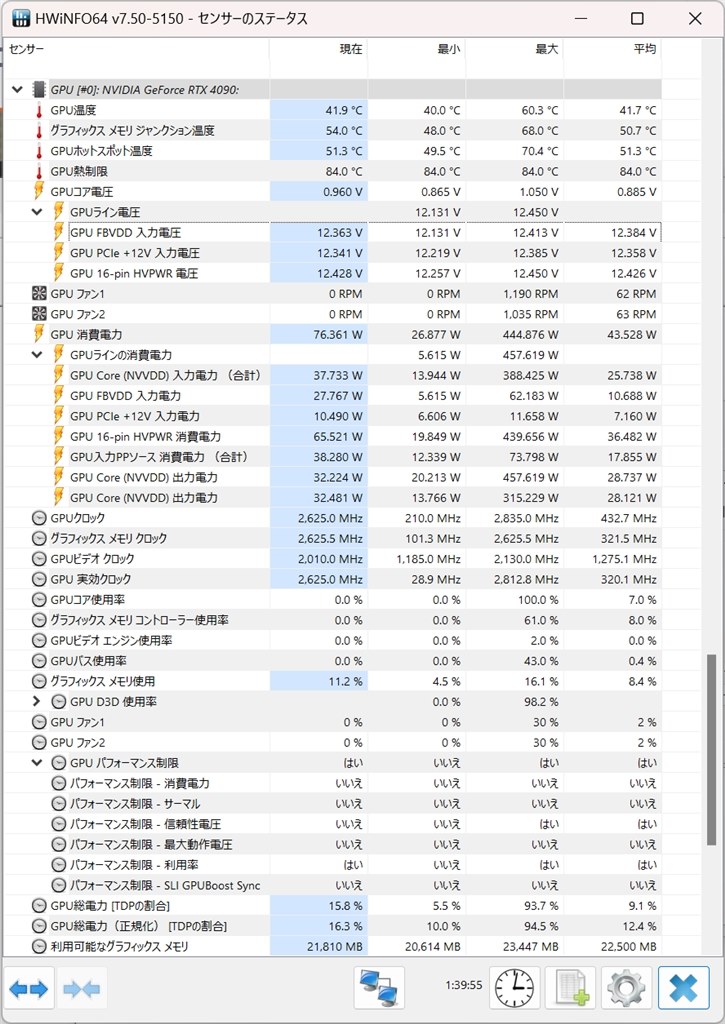The height and width of the screenshot is (1024, 725).
Task: Click the 1:39:55 elapsed time display
Action: [x=464, y=985]
